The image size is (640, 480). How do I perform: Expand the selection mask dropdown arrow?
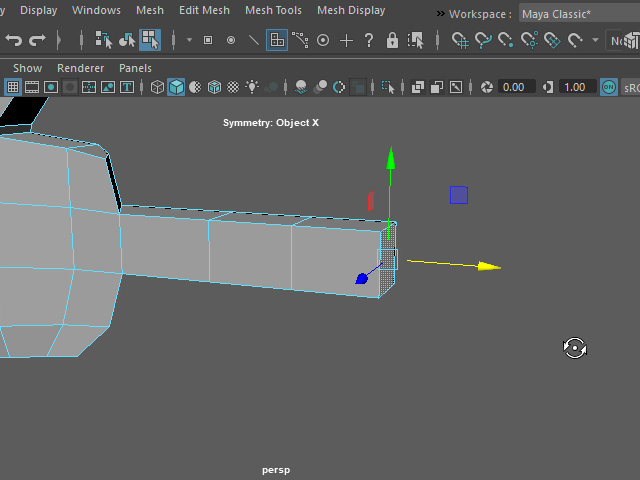point(190,40)
